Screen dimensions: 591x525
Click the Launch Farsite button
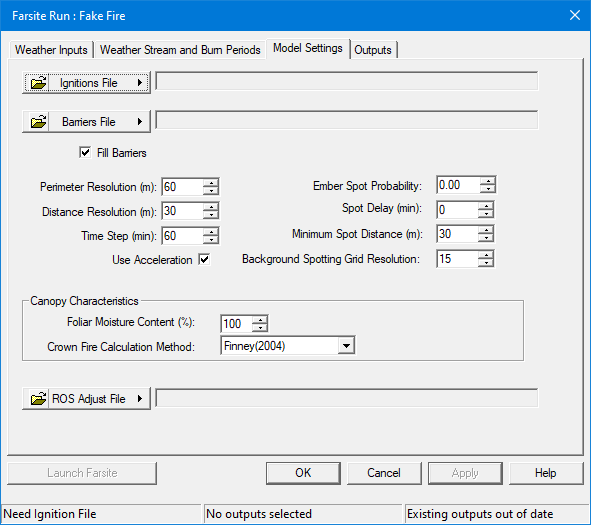(x=82, y=473)
